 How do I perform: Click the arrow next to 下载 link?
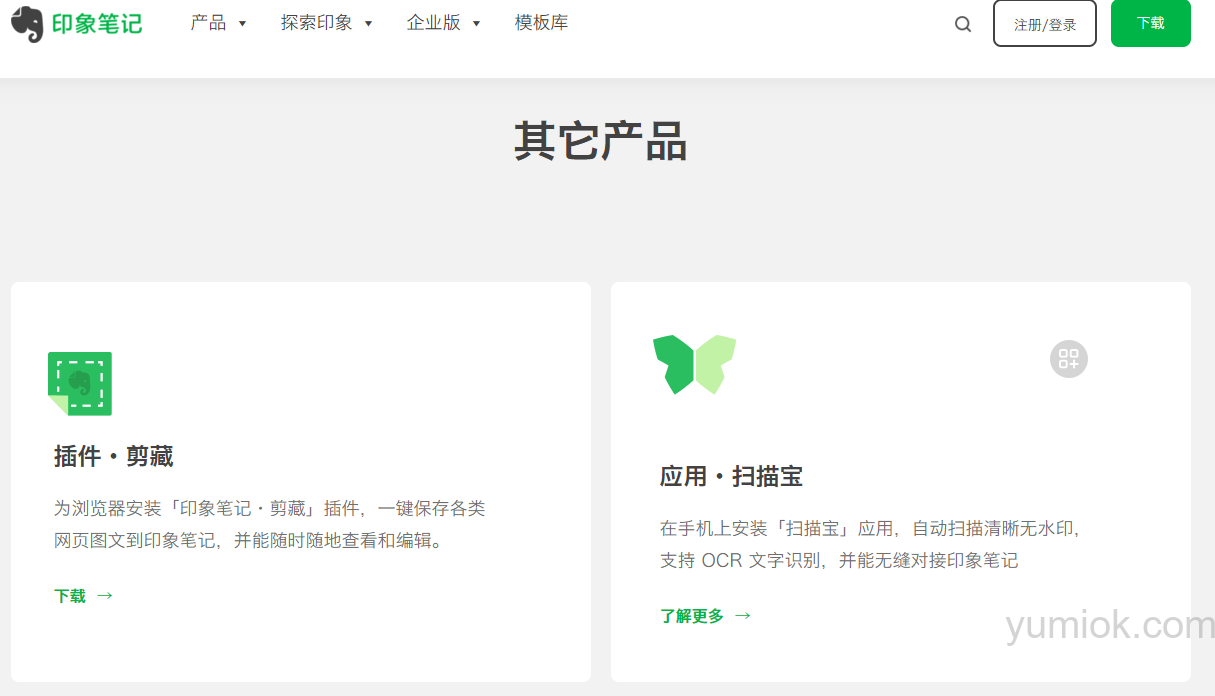105,595
